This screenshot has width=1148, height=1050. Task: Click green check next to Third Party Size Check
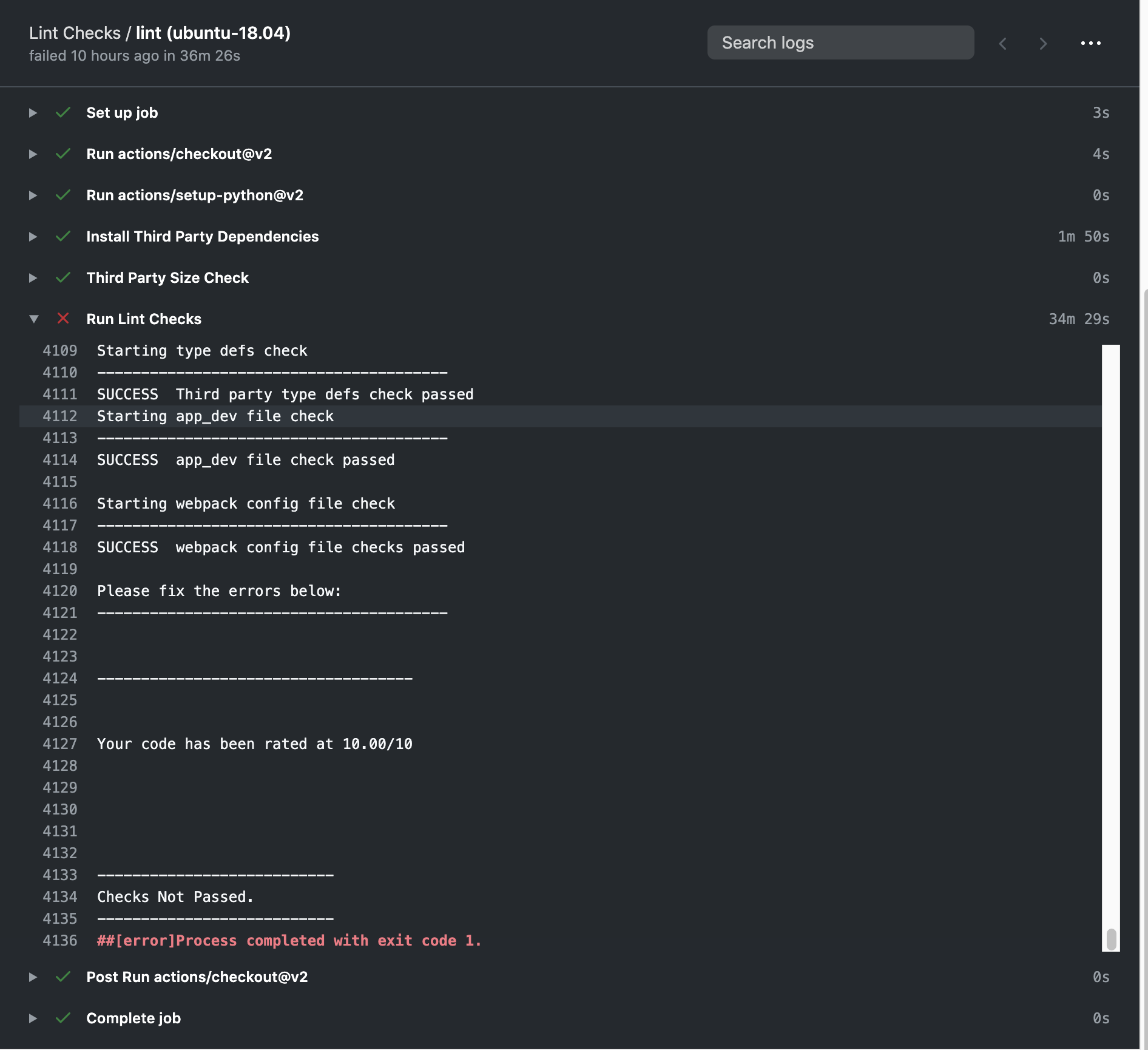tap(63, 277)
